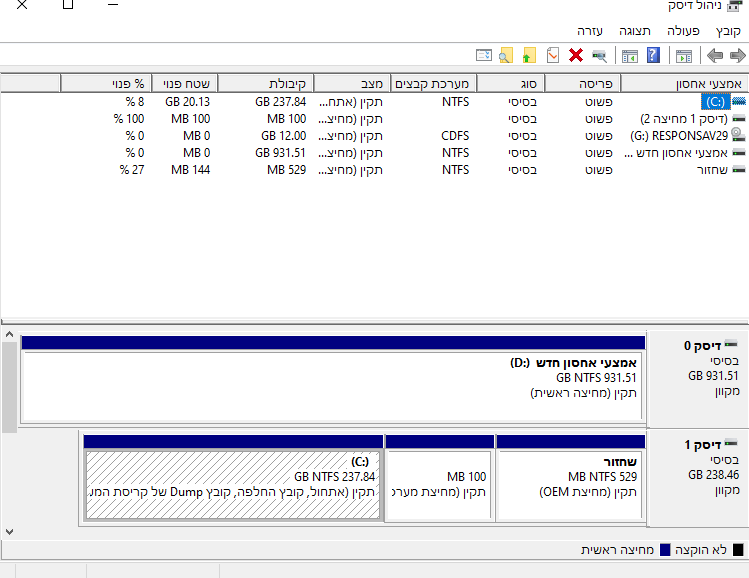Click the drive with magnifier toolbar icon

pyautogui.click(x=599, y=56)
